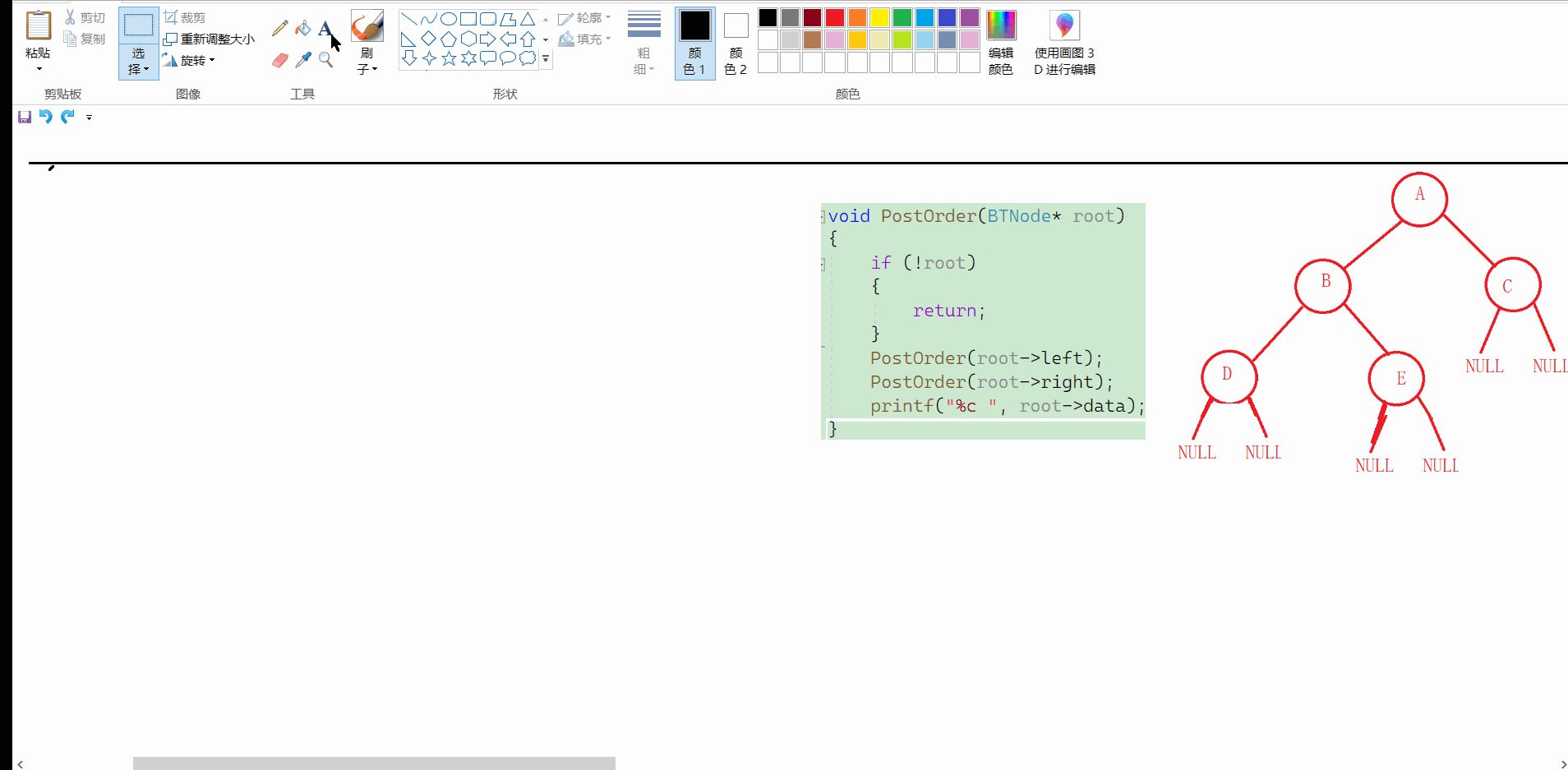
Task: Select the Oval callout shape
Action: click(x=508, y=58)
